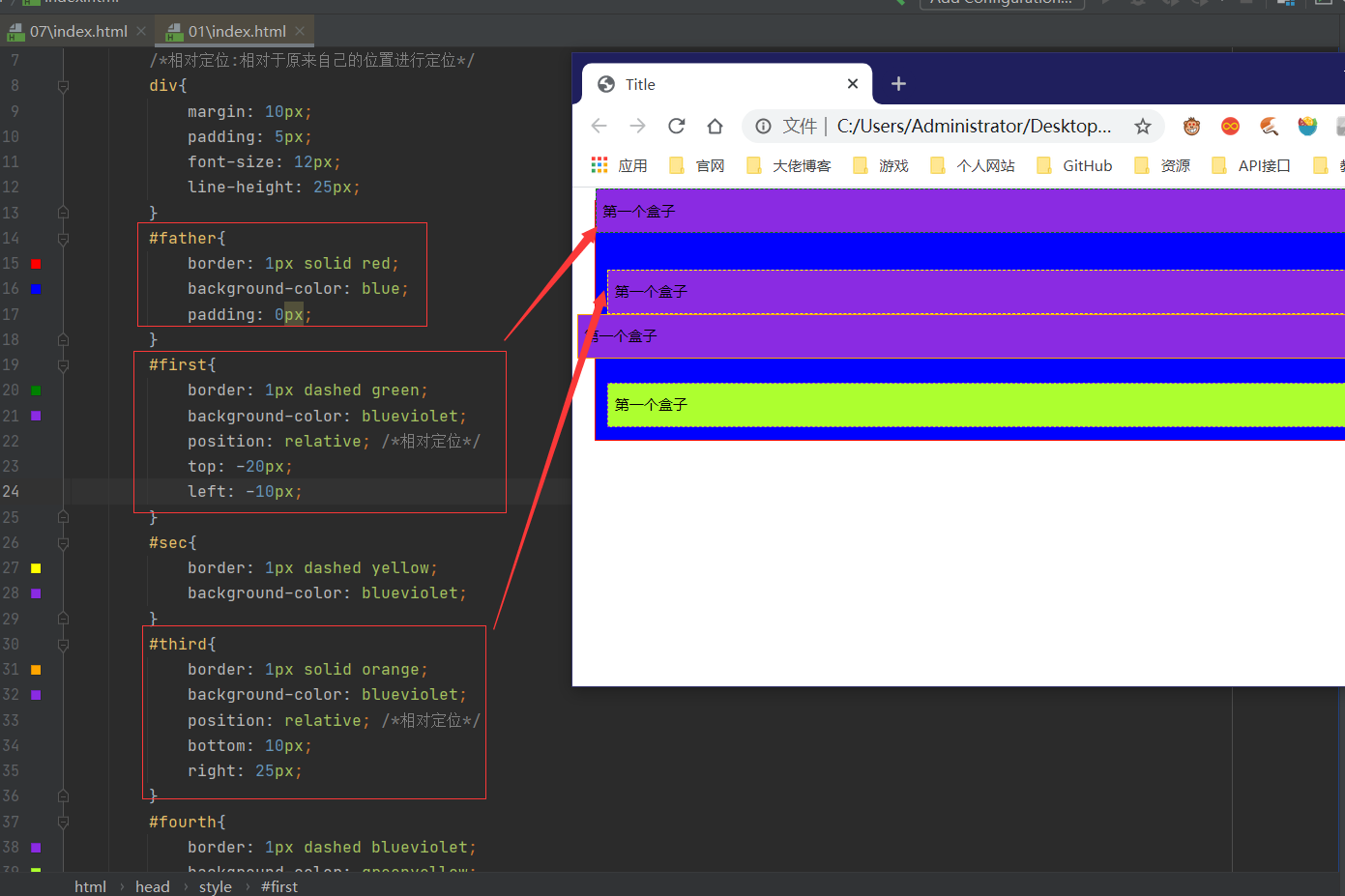
Task: Open the 资源 bookmark folder label
Action: click(1176, 165)
